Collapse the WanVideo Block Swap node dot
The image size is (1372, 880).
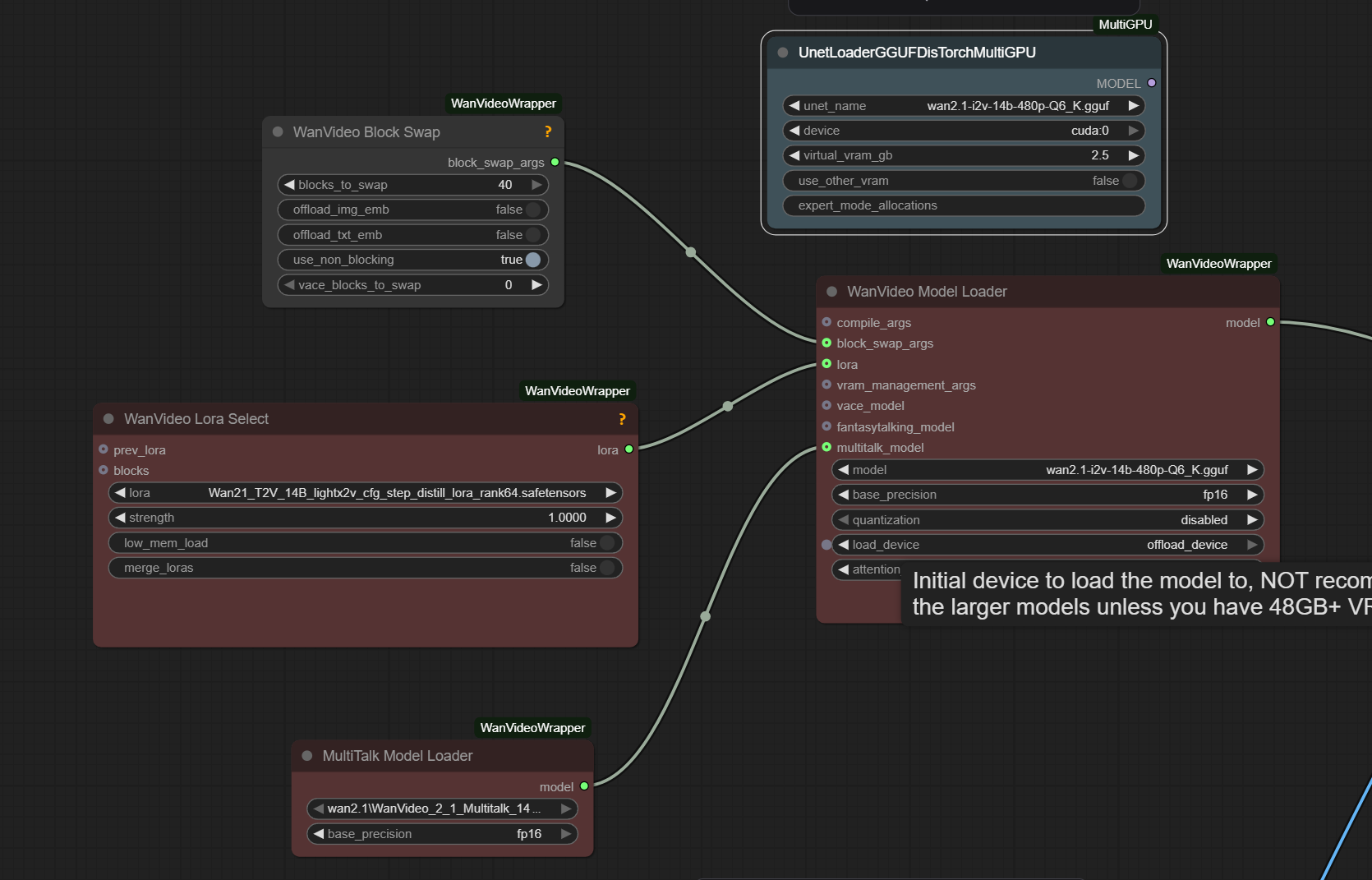point(278,131)
